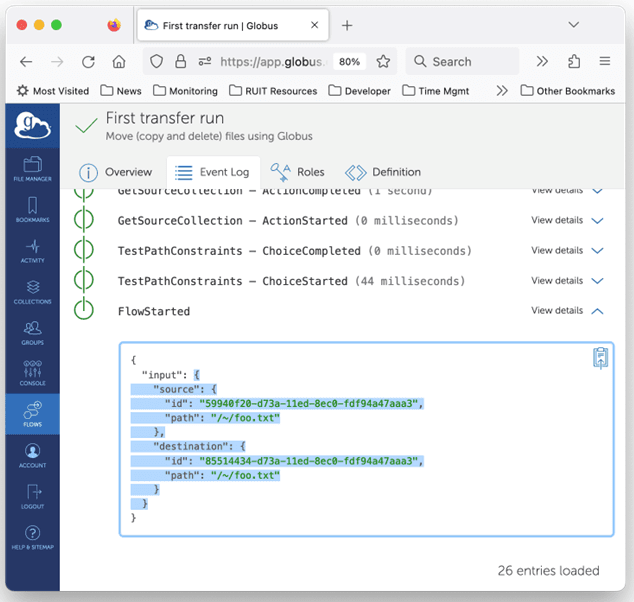
Task: Go back in browser history
Action: pyautogui.click(x=26, y=61)
